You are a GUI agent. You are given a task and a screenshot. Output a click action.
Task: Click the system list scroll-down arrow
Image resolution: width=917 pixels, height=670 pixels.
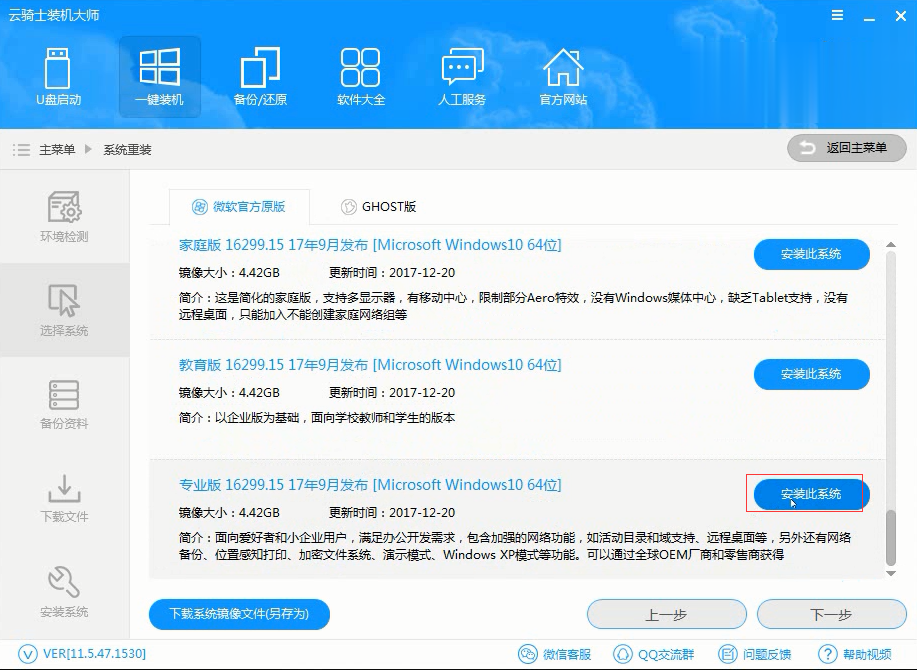(x=891, y=574)
